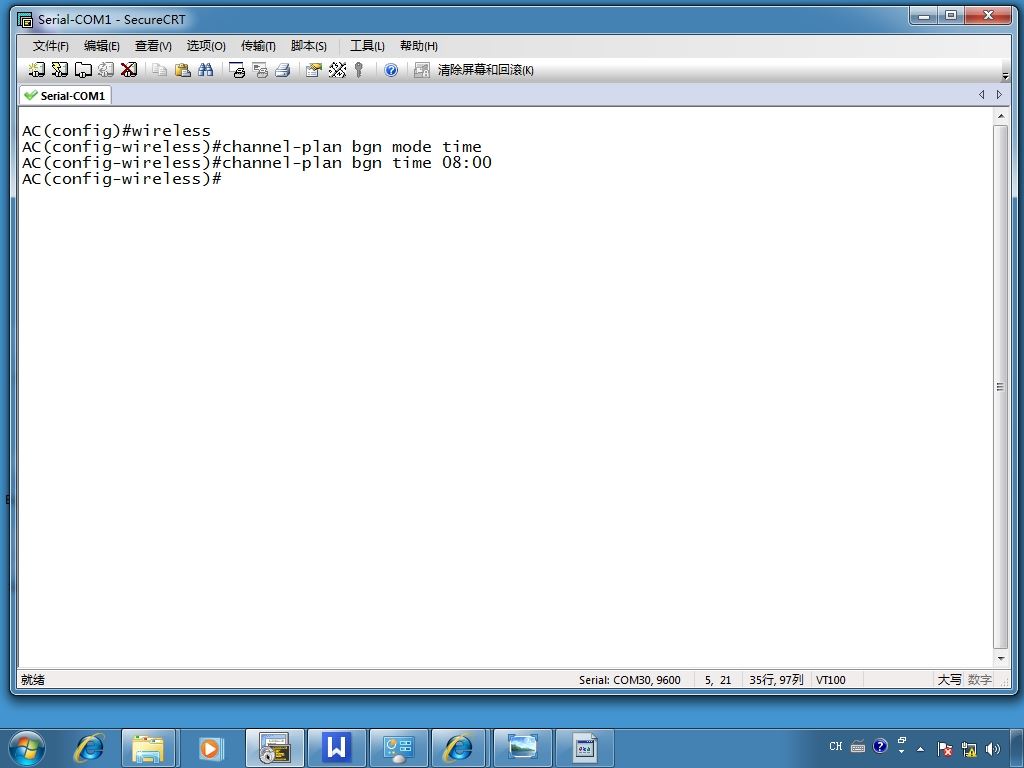Click the Disconnect red X icon

pos(129,69)
